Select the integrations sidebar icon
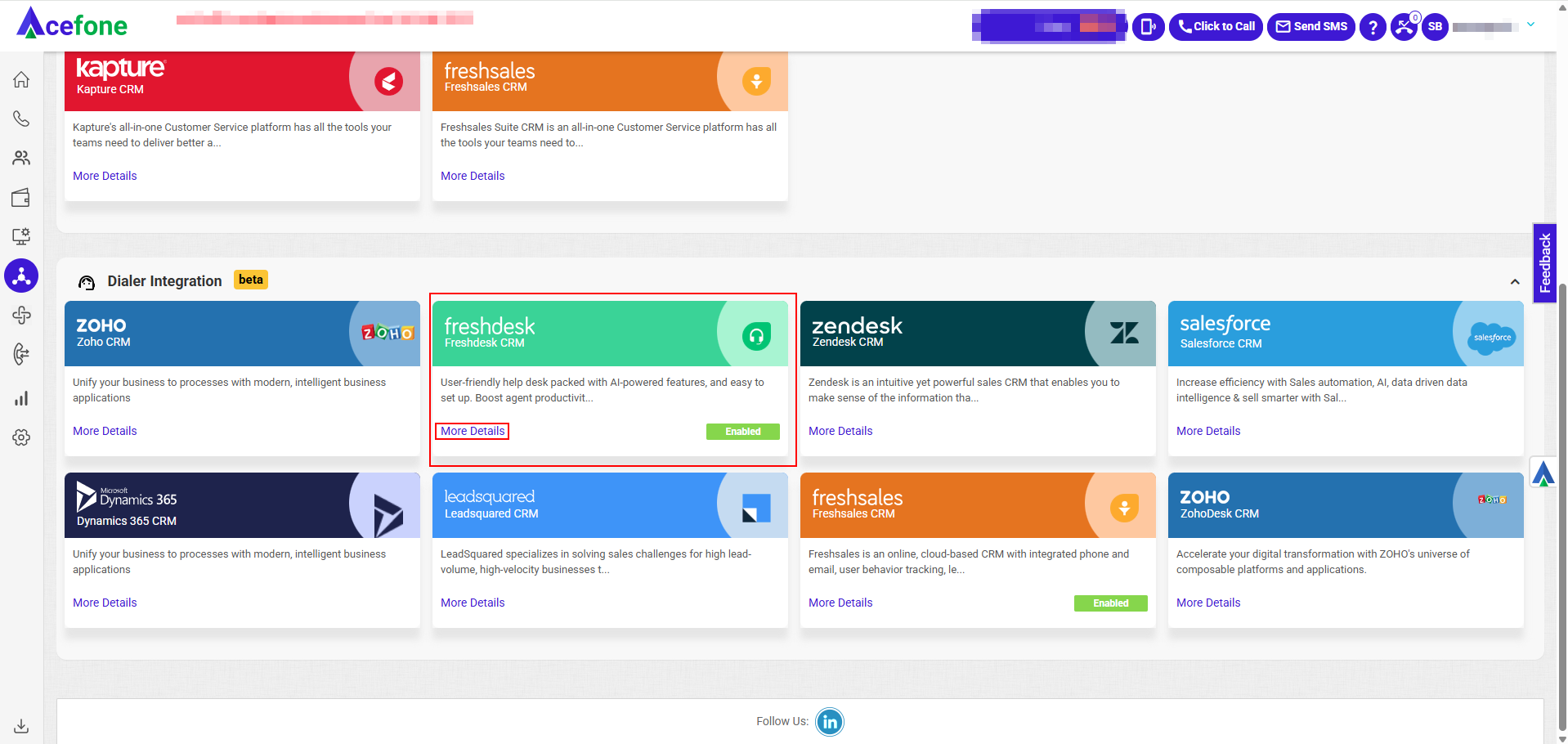The height and width of the screenshot is (744, 1568). click(21, 276)
